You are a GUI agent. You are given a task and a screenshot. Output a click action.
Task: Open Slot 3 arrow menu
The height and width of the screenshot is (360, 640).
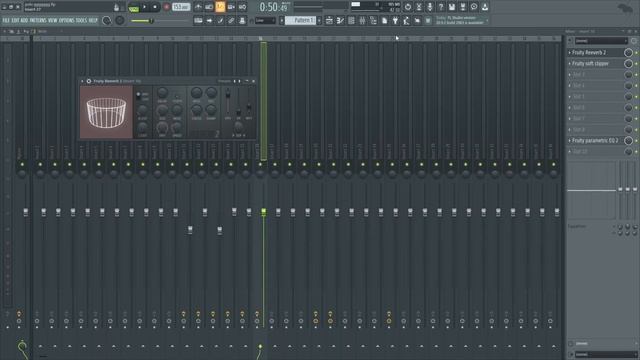click(x=570, y=75)
